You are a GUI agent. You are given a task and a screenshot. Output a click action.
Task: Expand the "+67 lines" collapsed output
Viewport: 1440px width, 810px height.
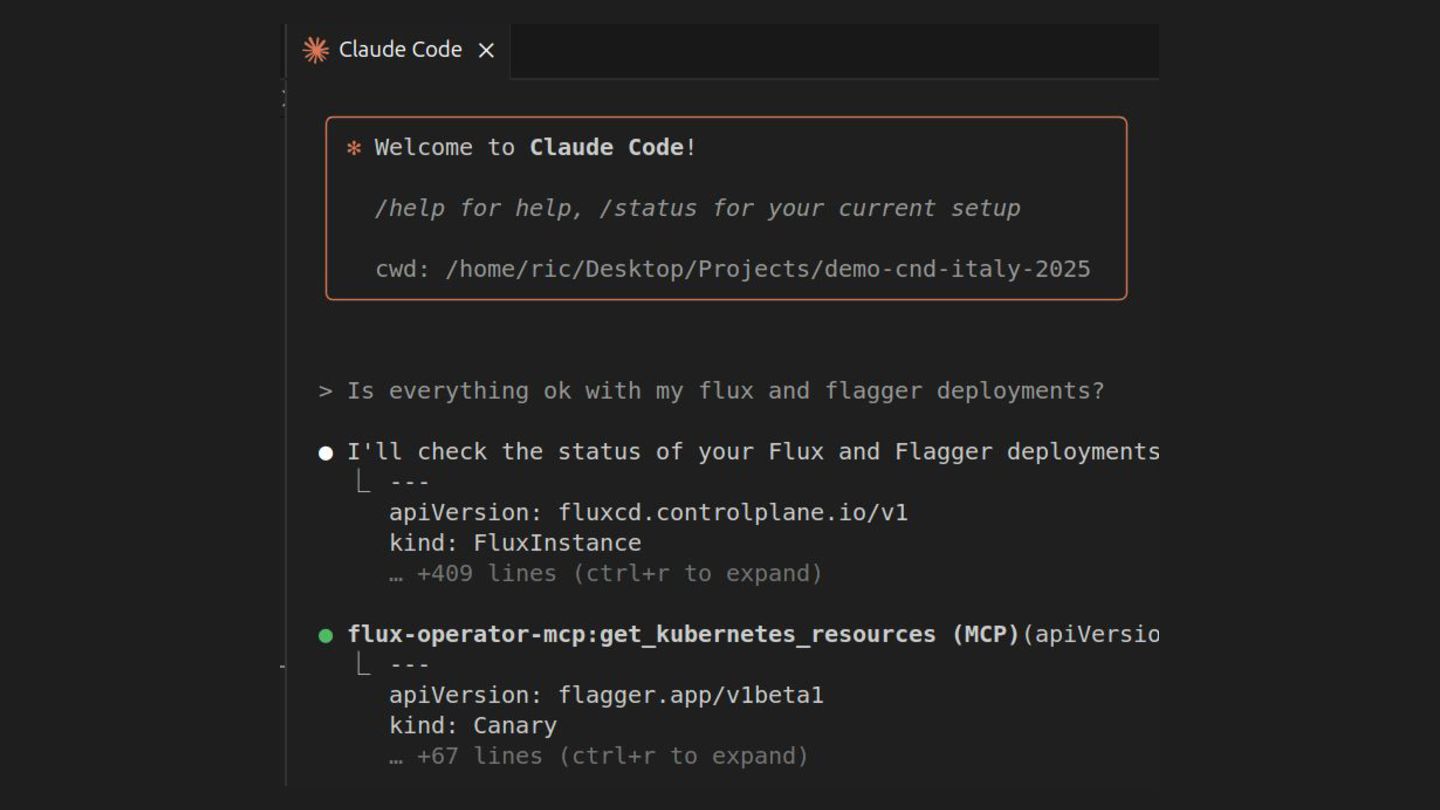click(598, 756)
